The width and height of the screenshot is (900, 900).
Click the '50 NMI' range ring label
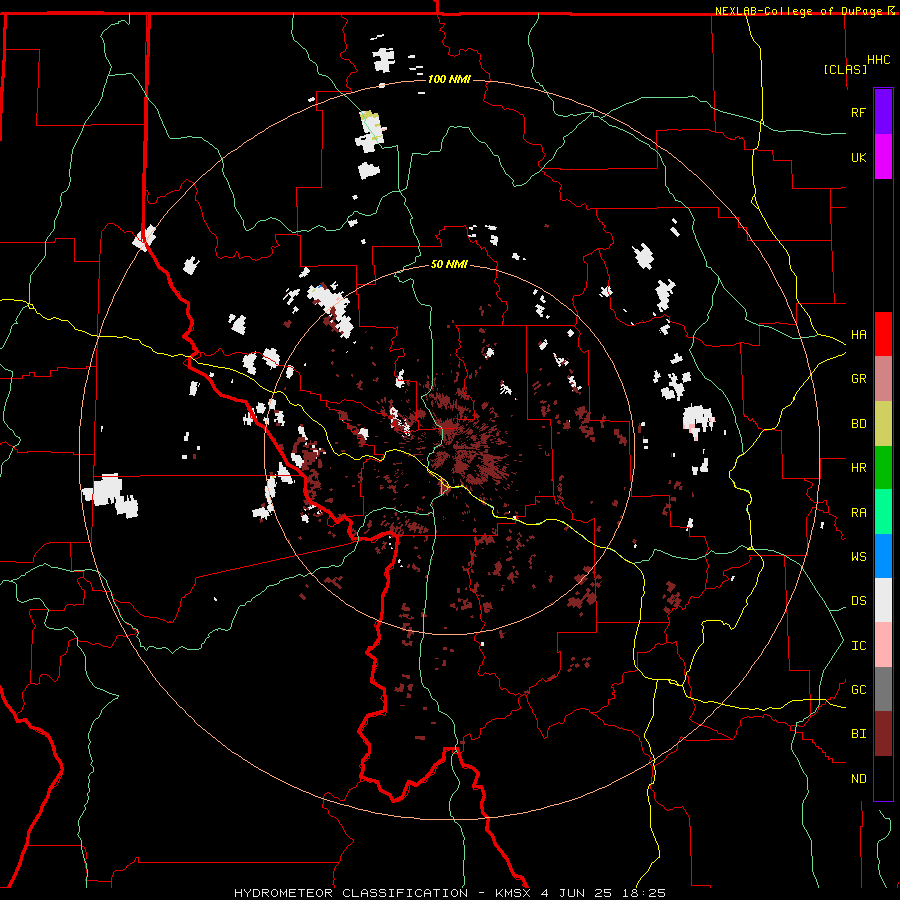449,264
